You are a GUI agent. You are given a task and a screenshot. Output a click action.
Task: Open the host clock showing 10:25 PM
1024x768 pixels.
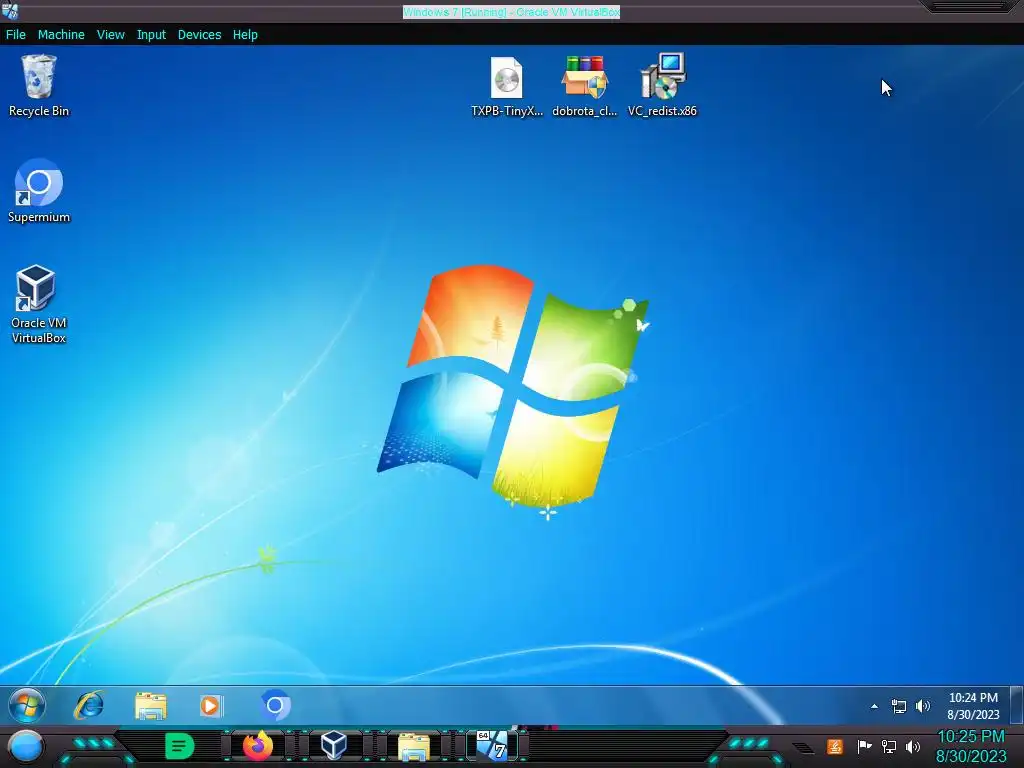coord(971,746)
